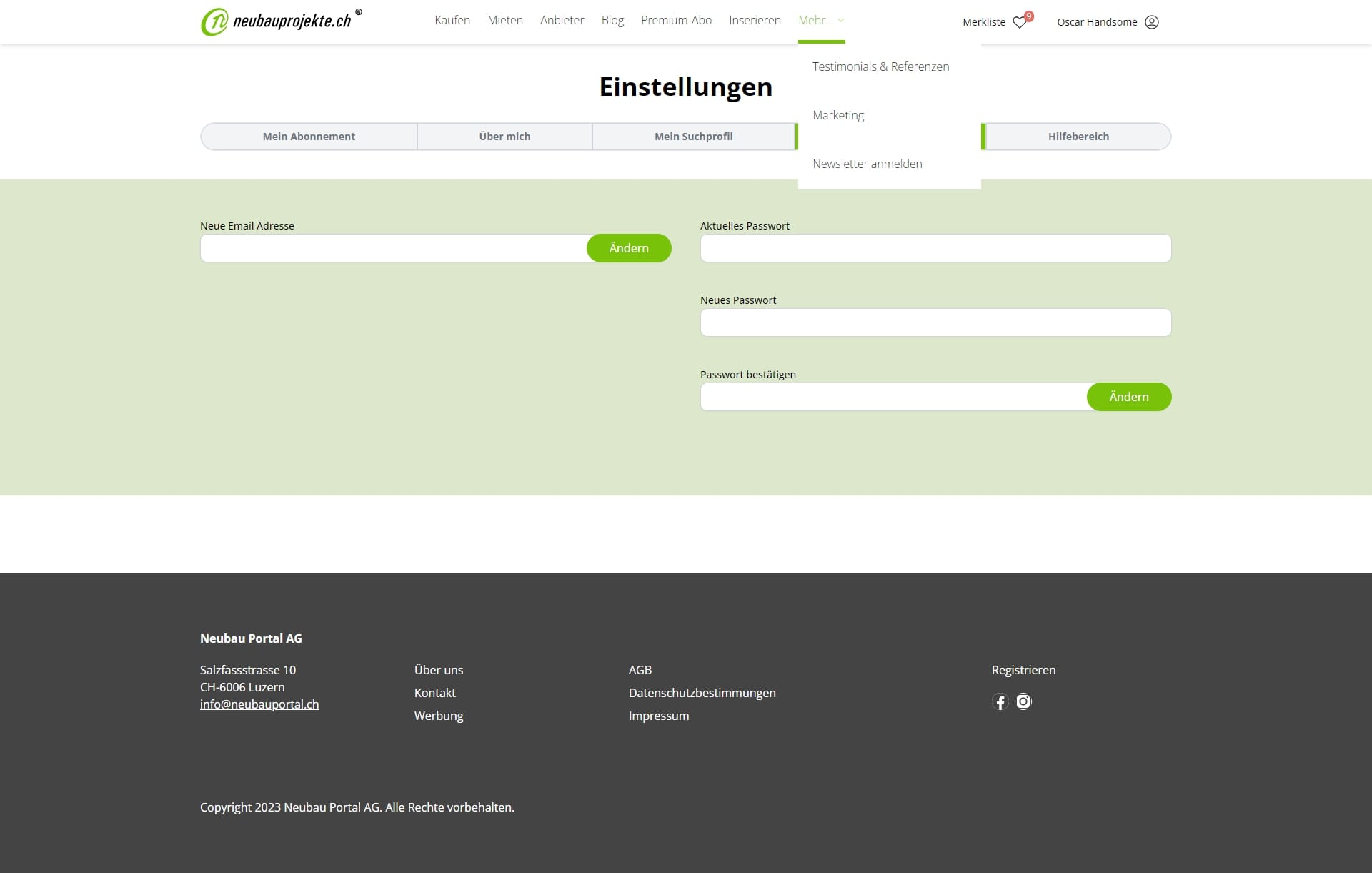Open the Über mich tab
The width and height of the screenshot is (1372, 873).
click(x=504, y=137)
